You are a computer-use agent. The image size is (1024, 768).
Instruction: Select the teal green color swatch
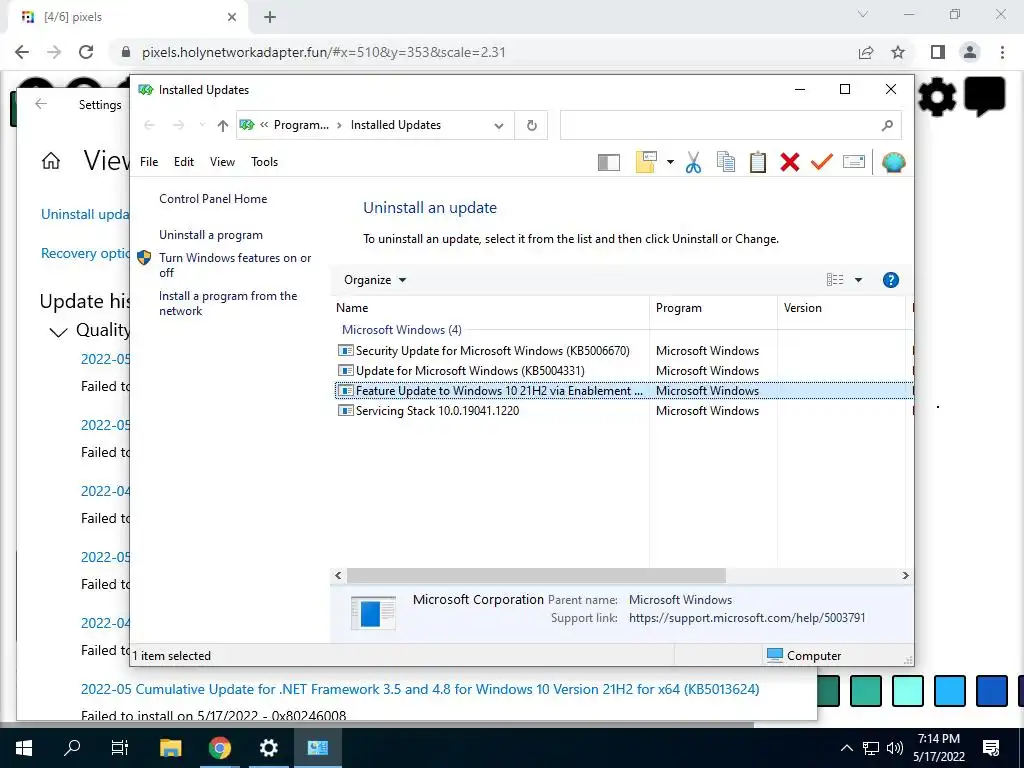tap(866, 692)
